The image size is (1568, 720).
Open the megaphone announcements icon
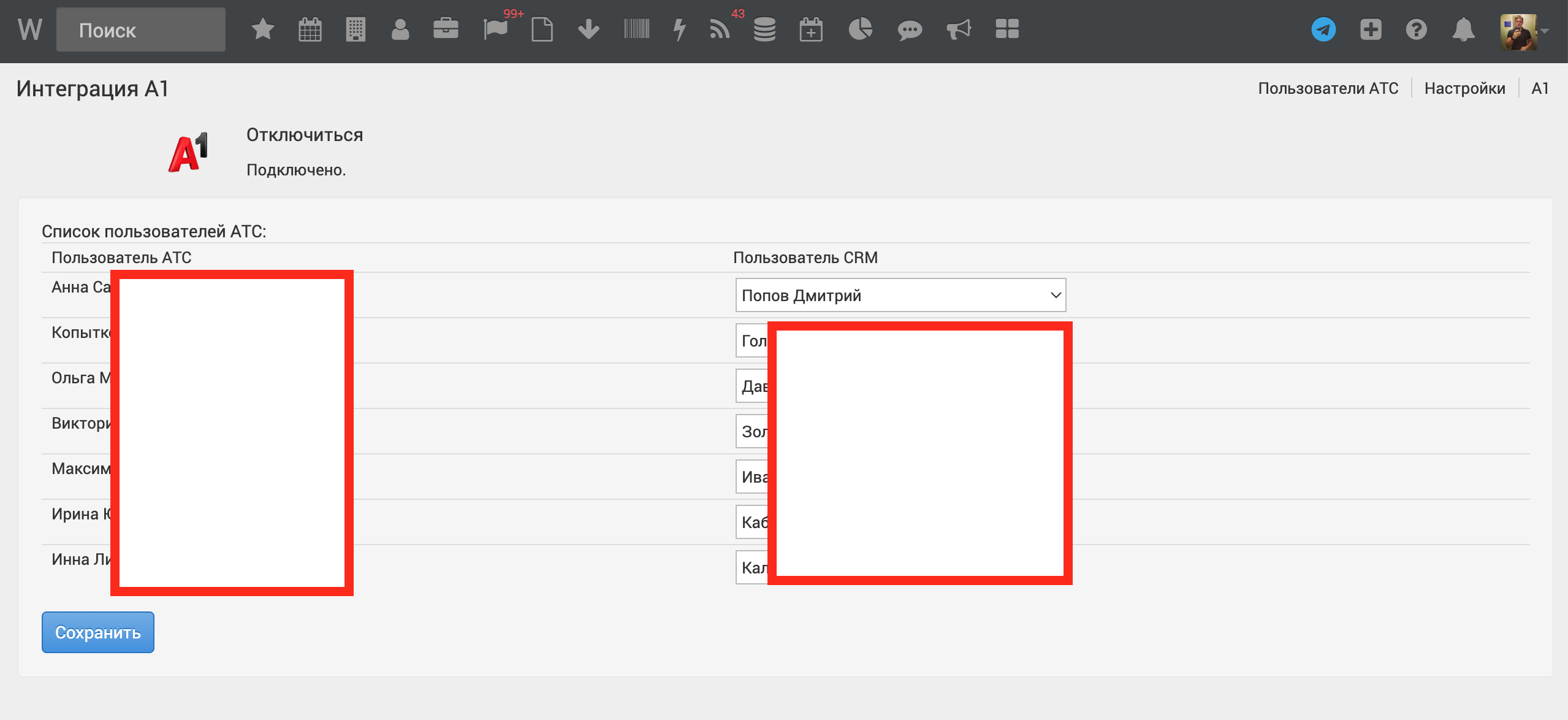[958, 29]
